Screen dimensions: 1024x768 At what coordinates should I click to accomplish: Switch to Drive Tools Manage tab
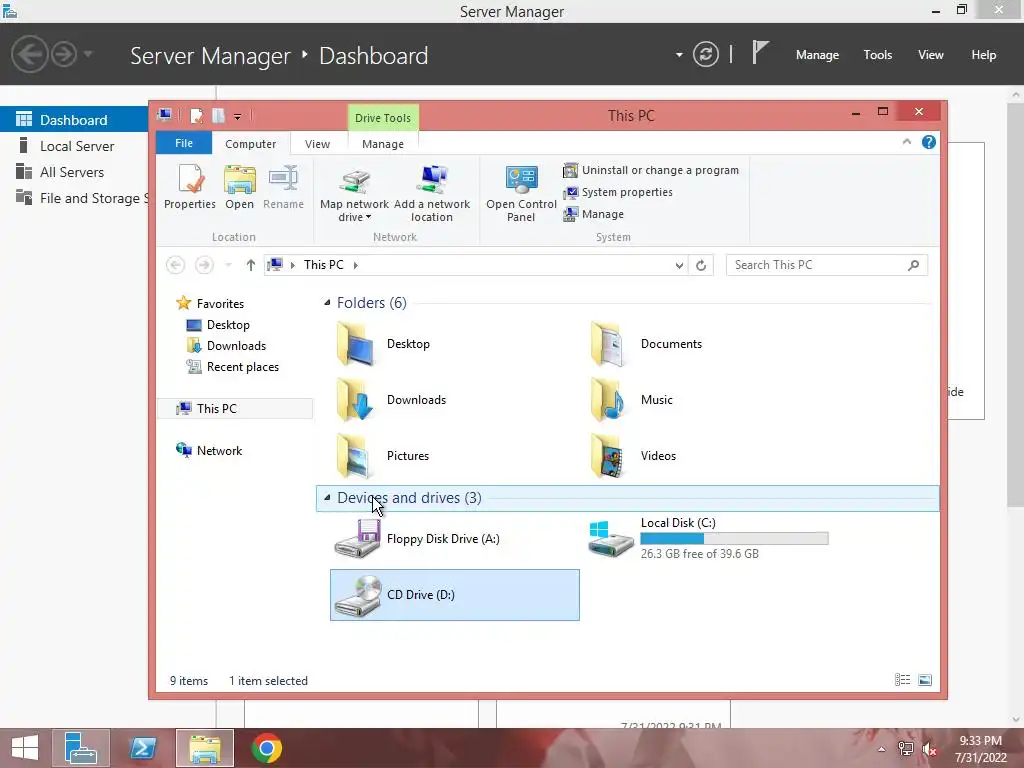tap(383, 144)
